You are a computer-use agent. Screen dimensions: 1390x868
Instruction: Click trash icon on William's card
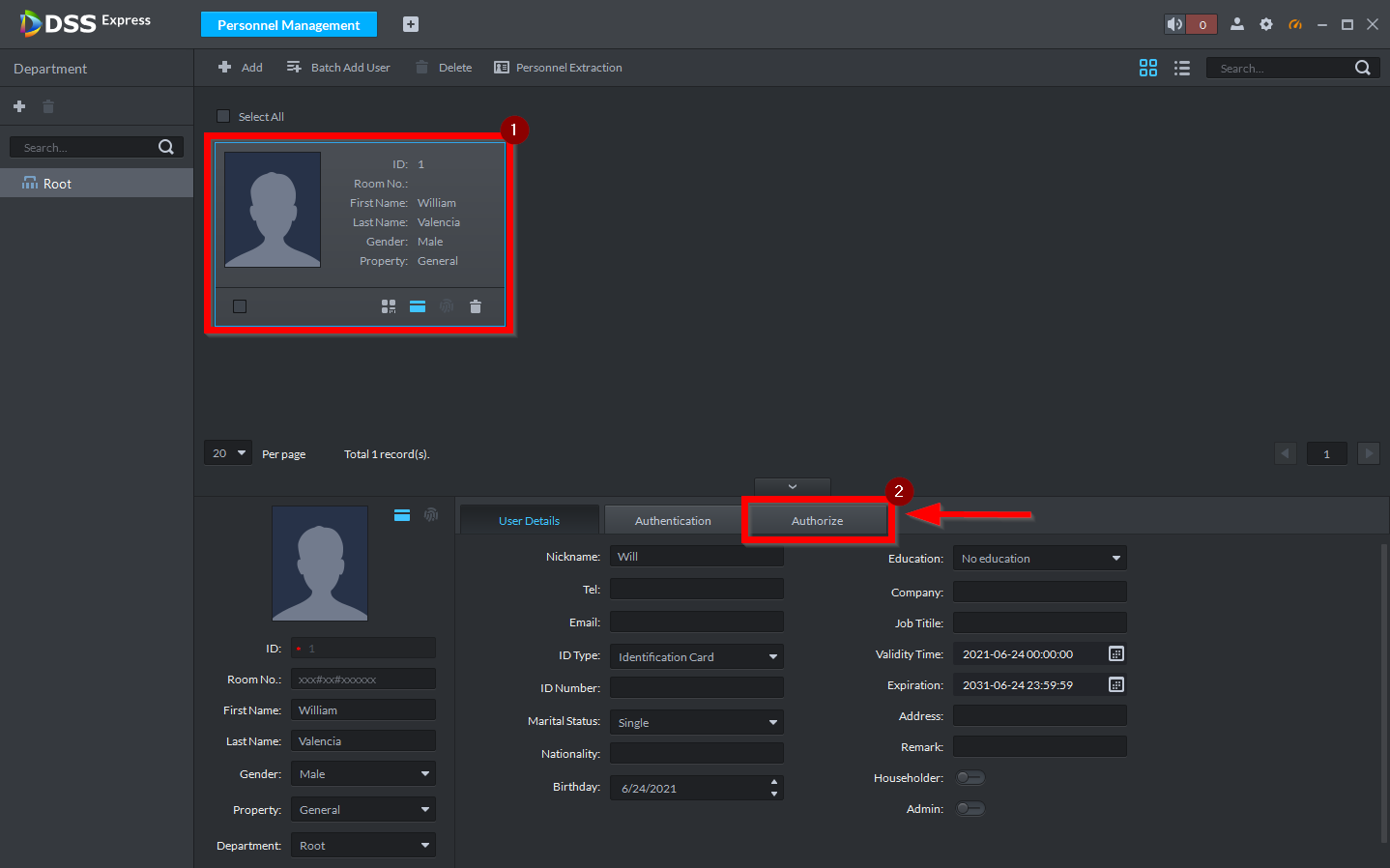tap(475, 306)
